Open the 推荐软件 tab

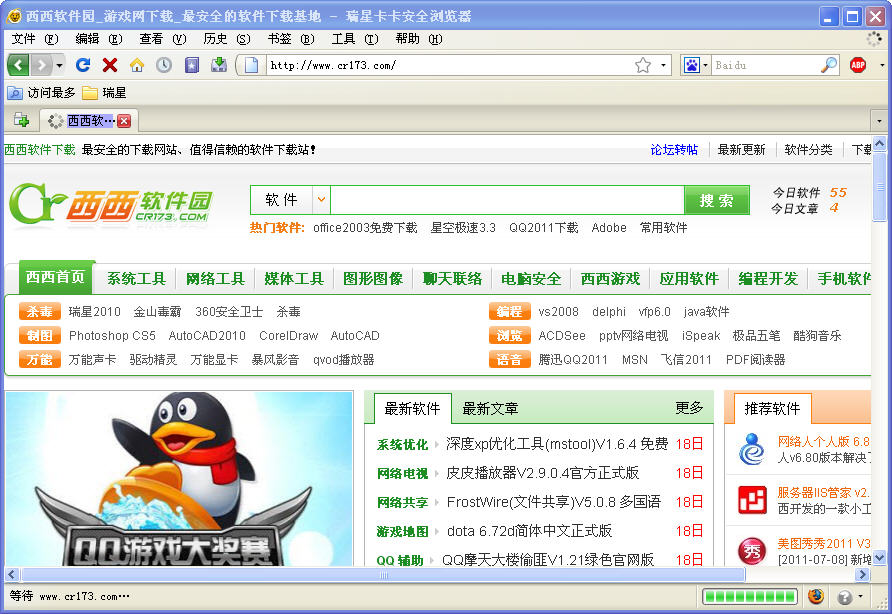pyautogui.click(x=772, y=409)
